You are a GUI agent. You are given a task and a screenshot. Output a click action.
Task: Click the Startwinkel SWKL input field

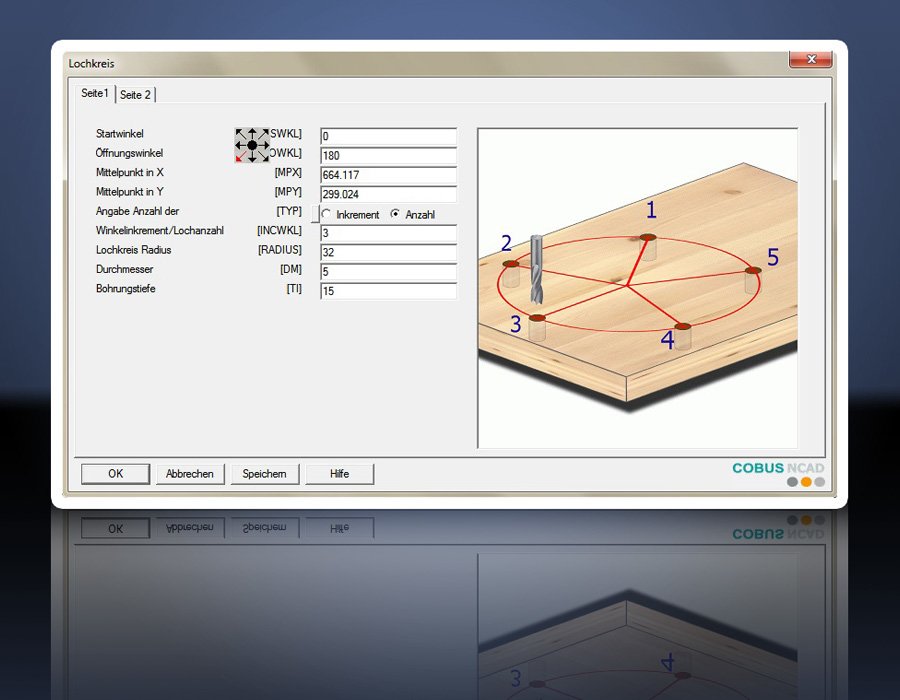(389, 137)
